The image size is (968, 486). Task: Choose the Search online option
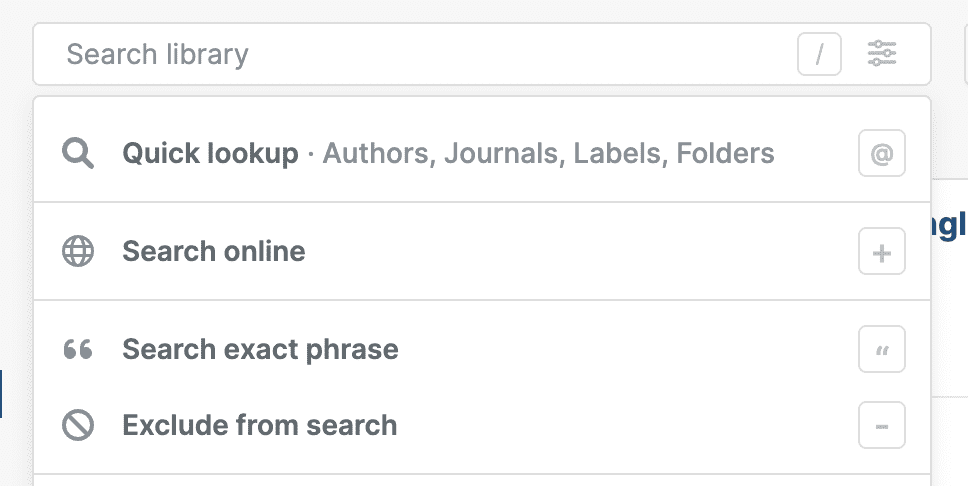214,251
